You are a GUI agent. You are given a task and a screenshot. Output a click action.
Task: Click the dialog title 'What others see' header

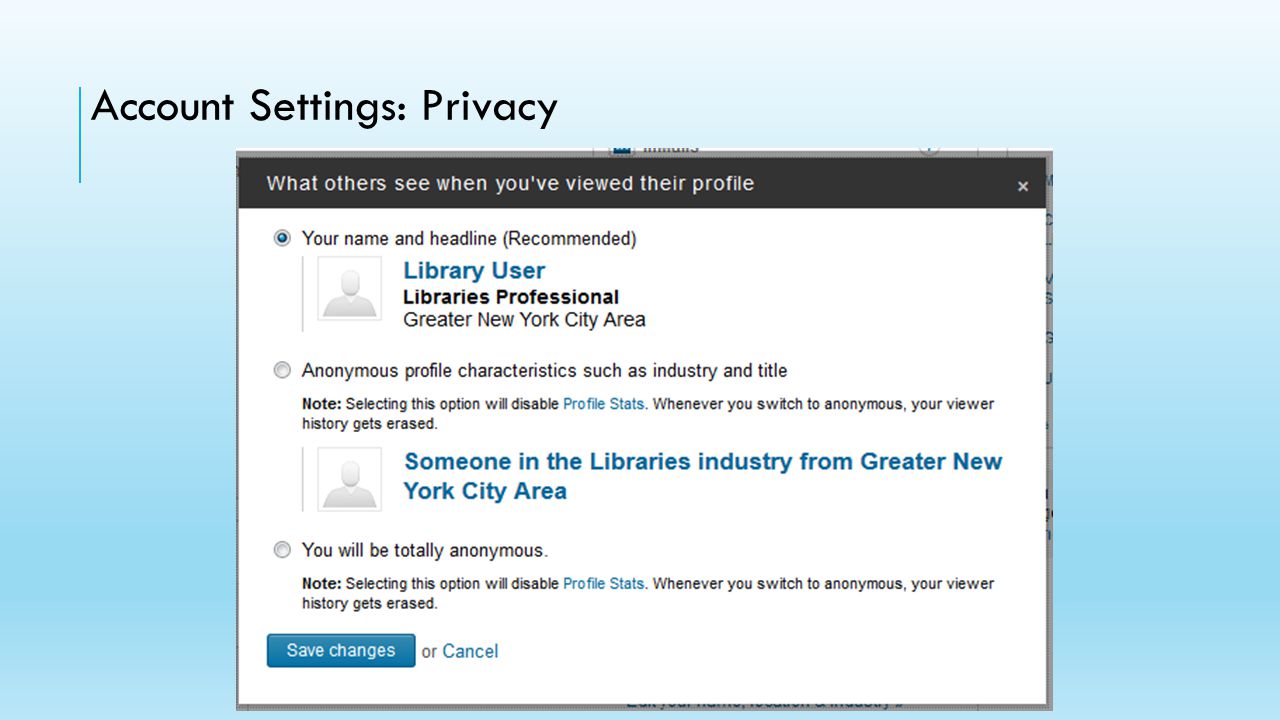[510, 183]
